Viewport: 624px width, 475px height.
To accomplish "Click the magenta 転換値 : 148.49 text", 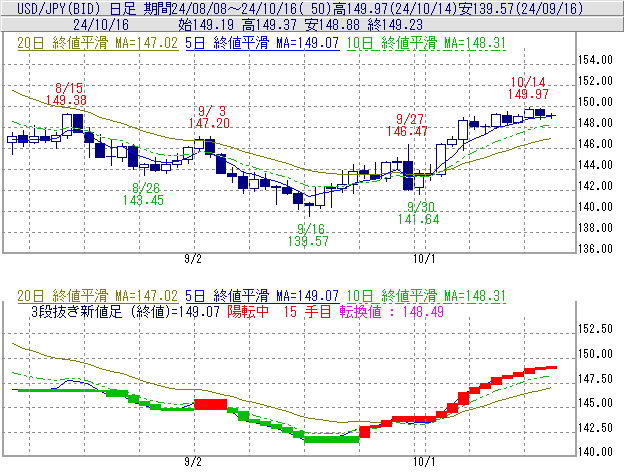I will 392,311.
